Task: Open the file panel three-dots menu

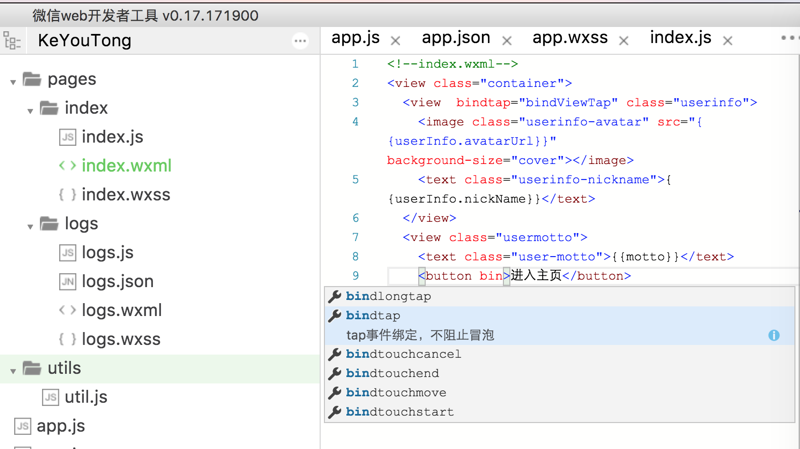Action: [x=300, y=41]
